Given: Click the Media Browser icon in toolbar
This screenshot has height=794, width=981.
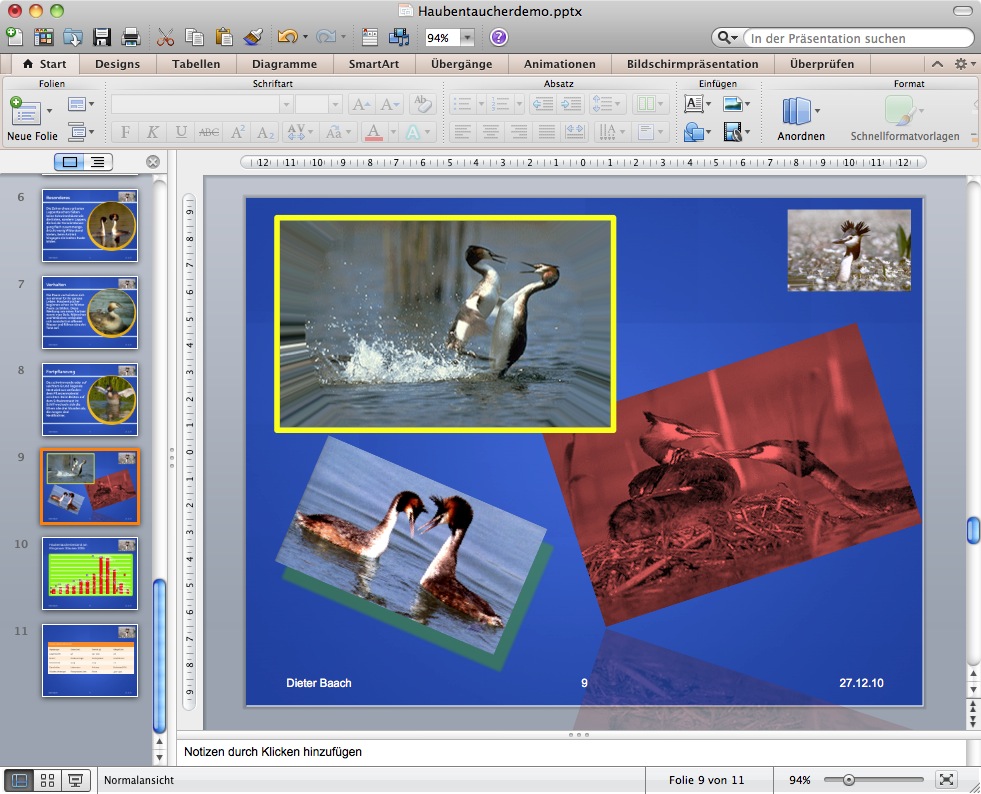Looking at the screenshot, I should (399, 38).
